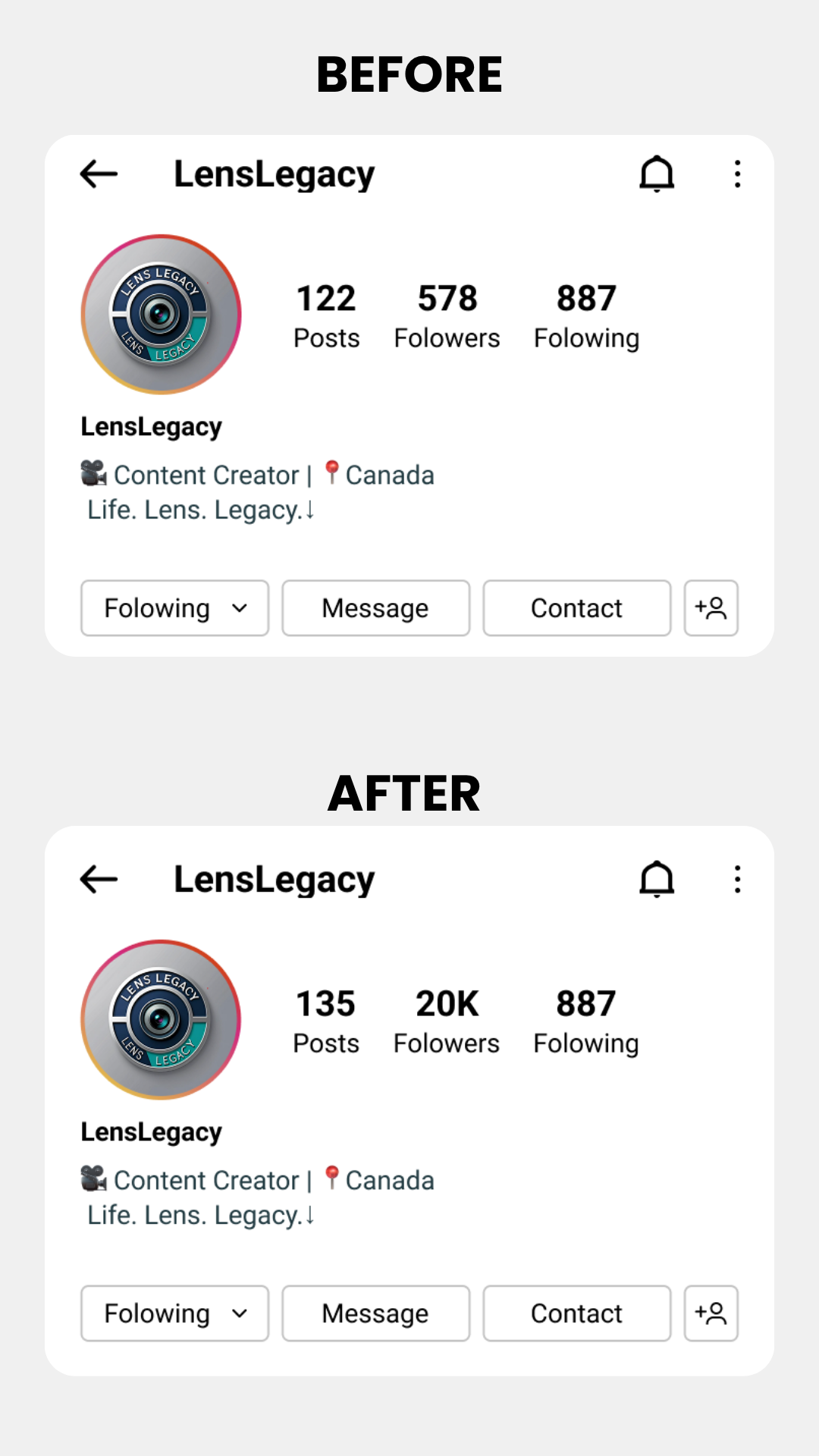Open LensLegacy profile picture in BEFORE card

pyautogui.click(x=161, y=314)
